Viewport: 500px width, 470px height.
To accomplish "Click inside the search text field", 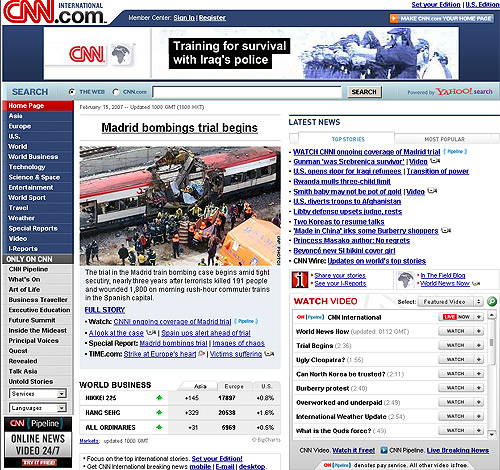I will [247, 92].
